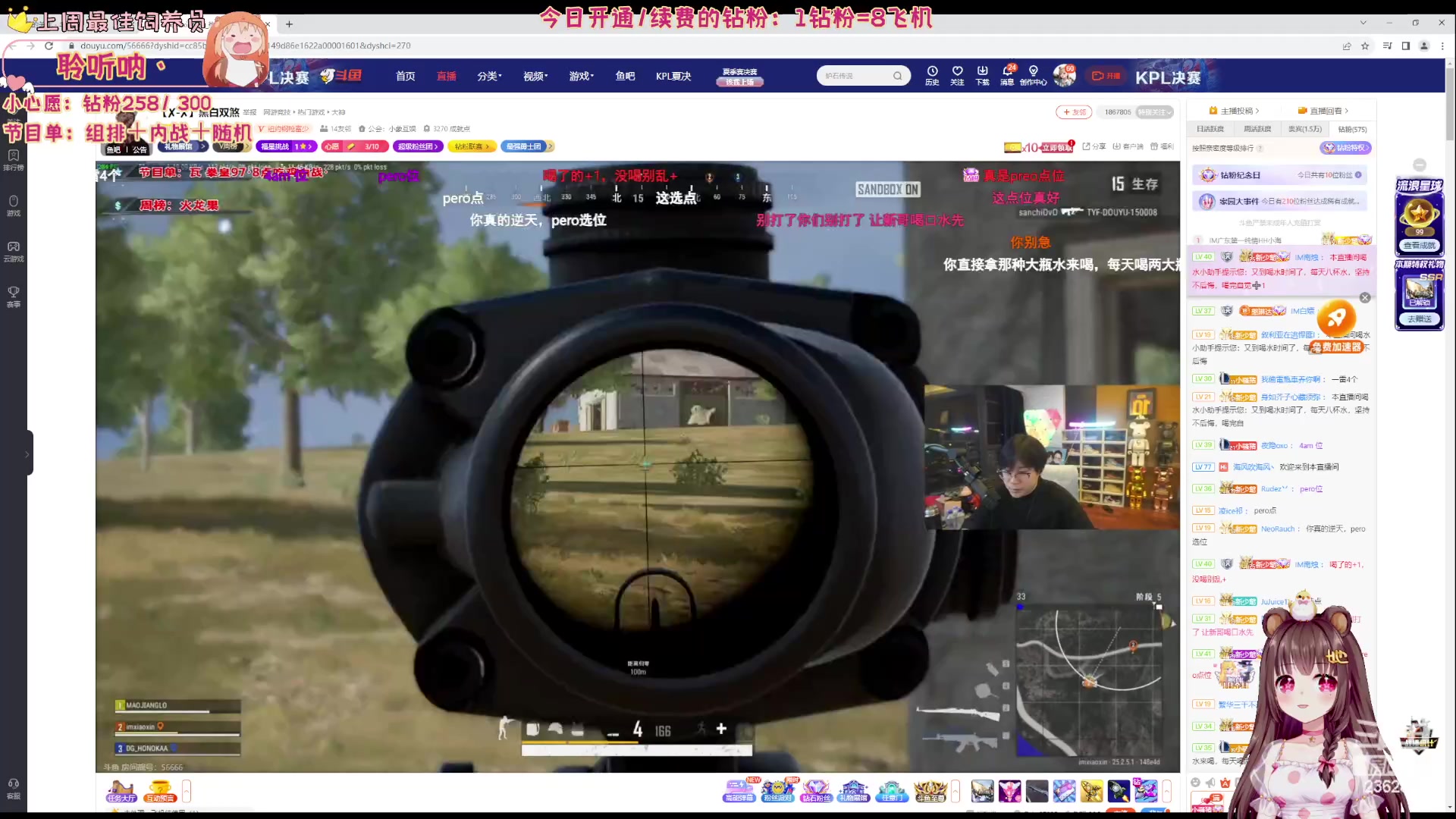Open 鱼吧 in the navigation bar
The width and height of the screenshot is (1456, 819).
(x=626, y=76)
